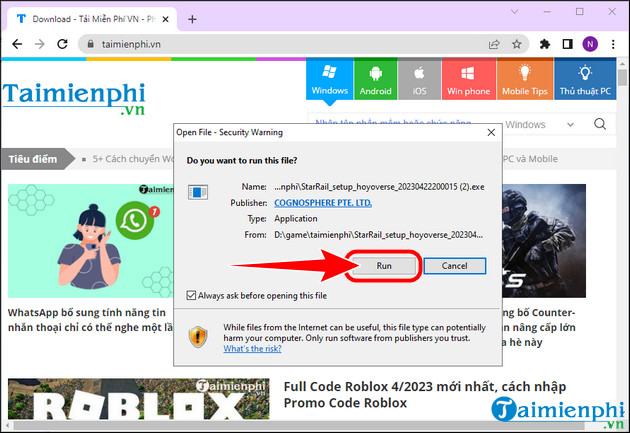
Task: Open the profile avatar N
Action: coord(590,44)
